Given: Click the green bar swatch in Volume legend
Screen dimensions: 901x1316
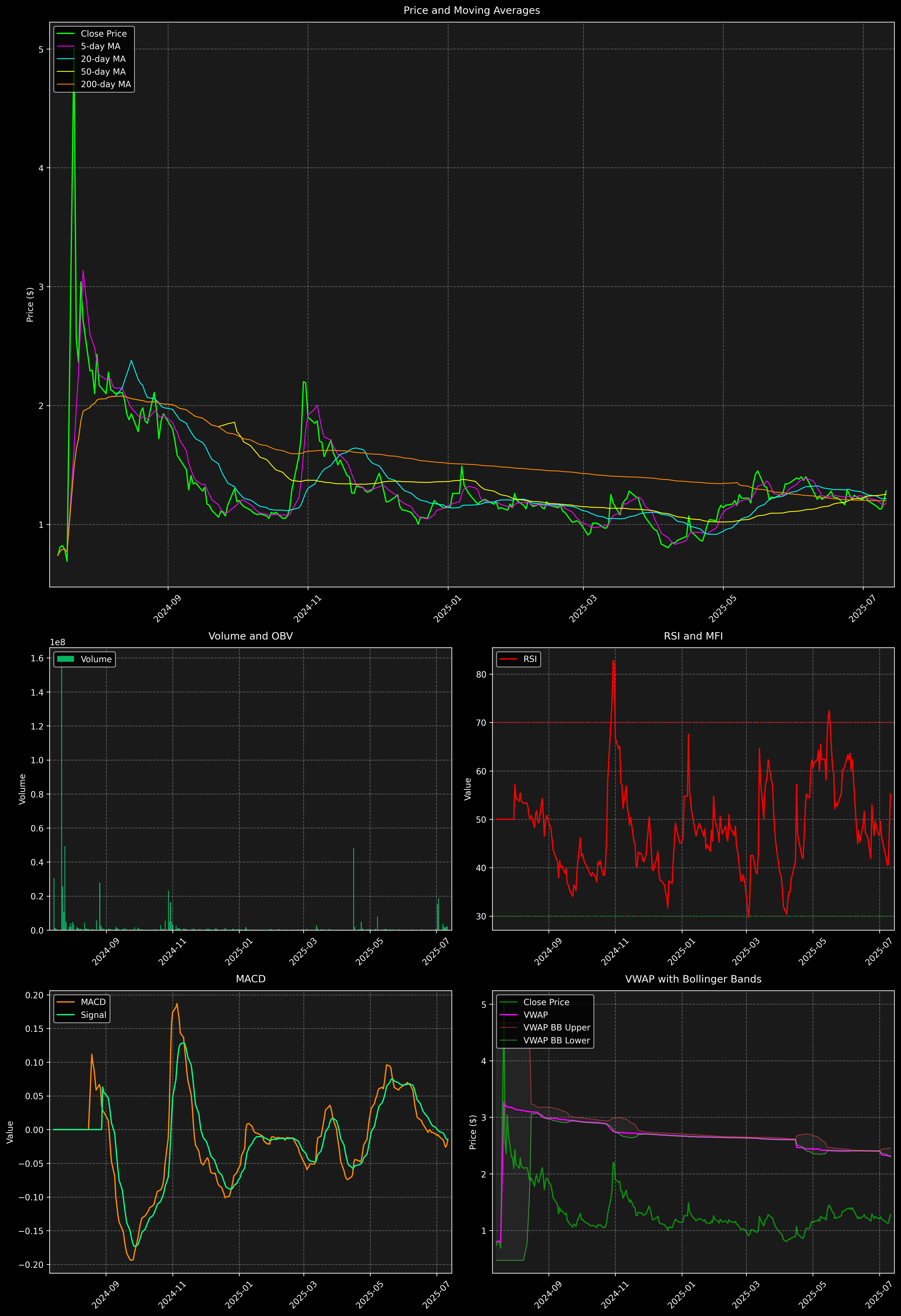Looking at the screenshot, I should pos(66,659).
